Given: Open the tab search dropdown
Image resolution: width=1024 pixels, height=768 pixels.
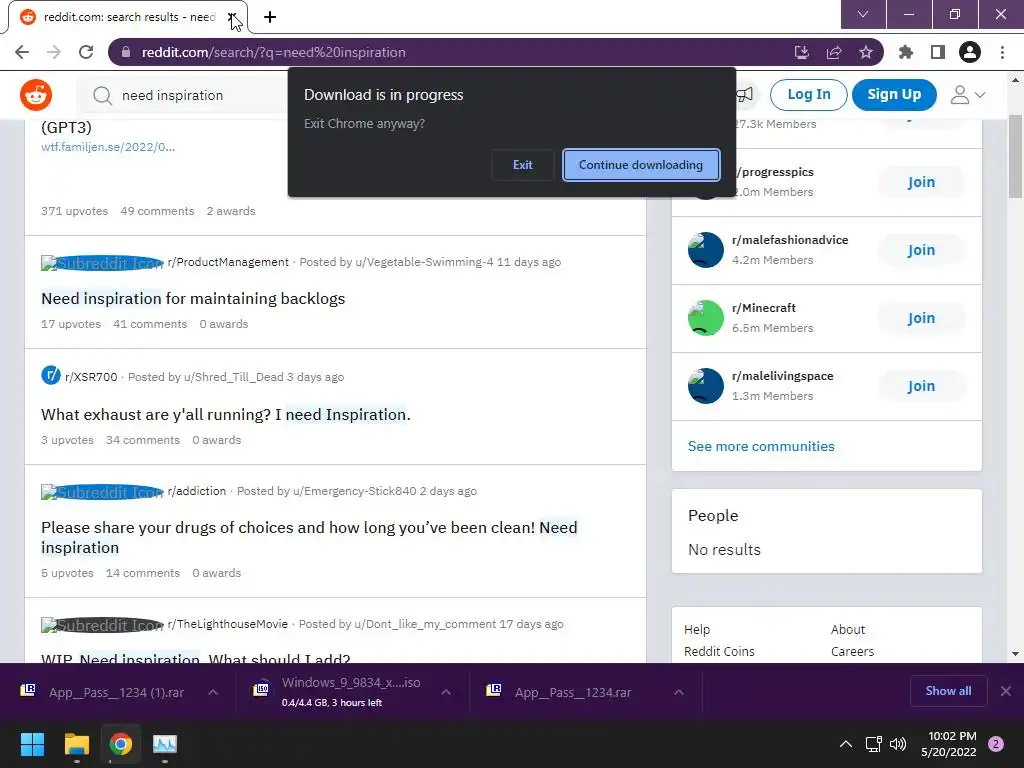Looking at the screenshot, I should [x=863, y=14].
